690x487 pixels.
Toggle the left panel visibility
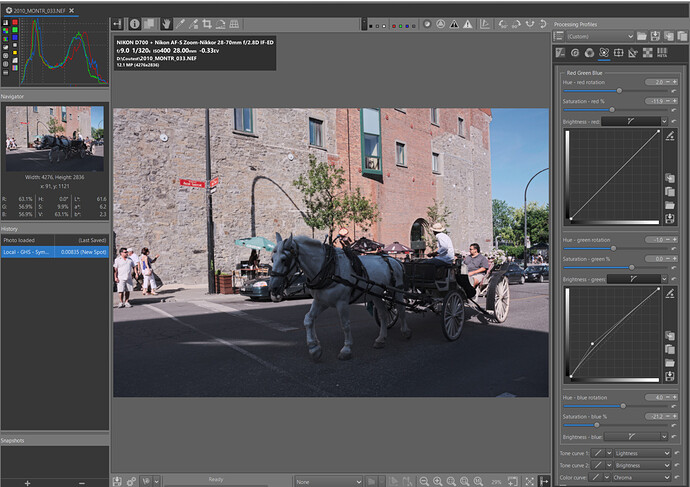pyautogui.click(x=118, y=23)
